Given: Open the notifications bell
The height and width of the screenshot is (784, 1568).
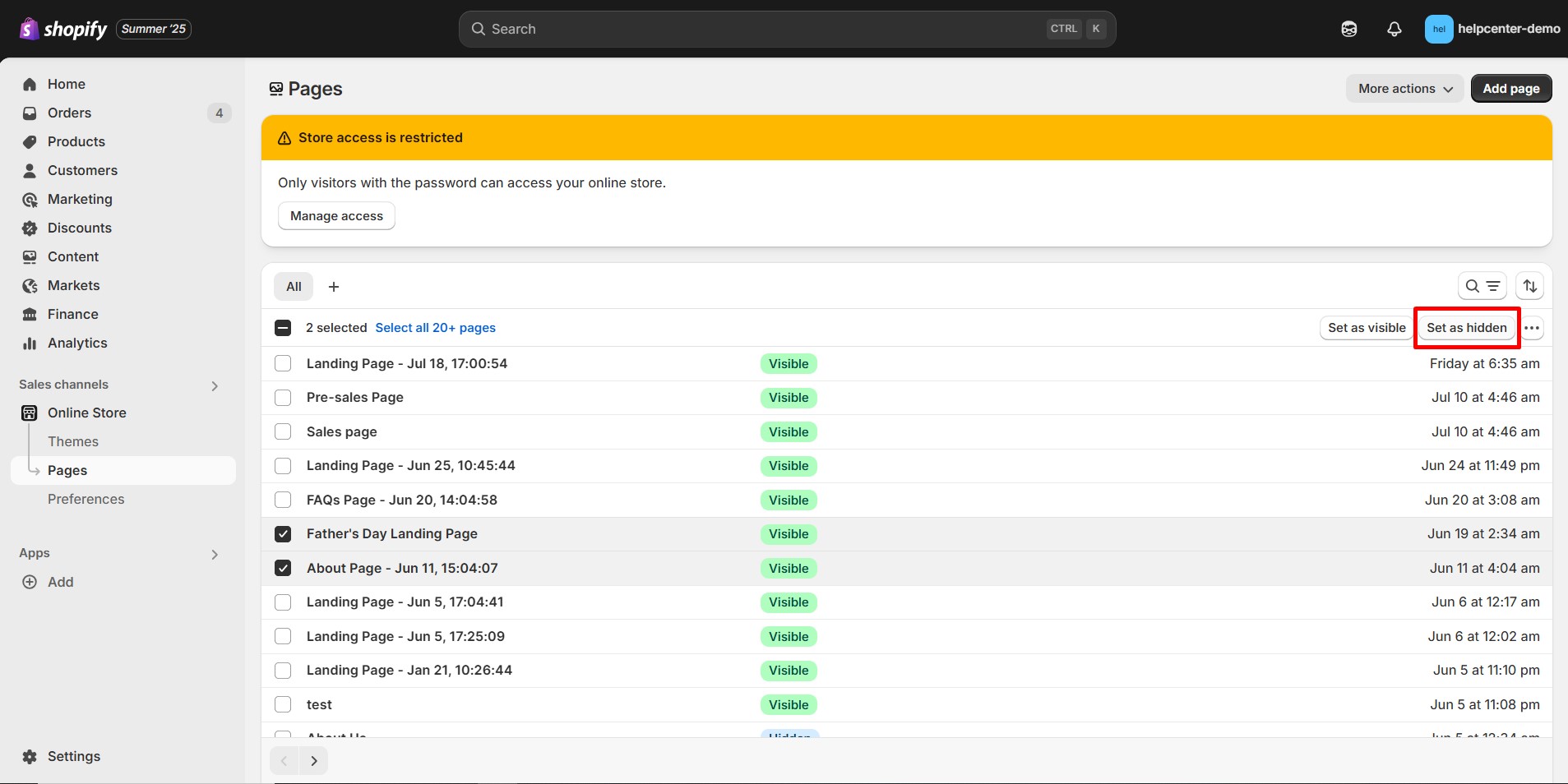Looking at the screenshot, I should (1394, 29).
